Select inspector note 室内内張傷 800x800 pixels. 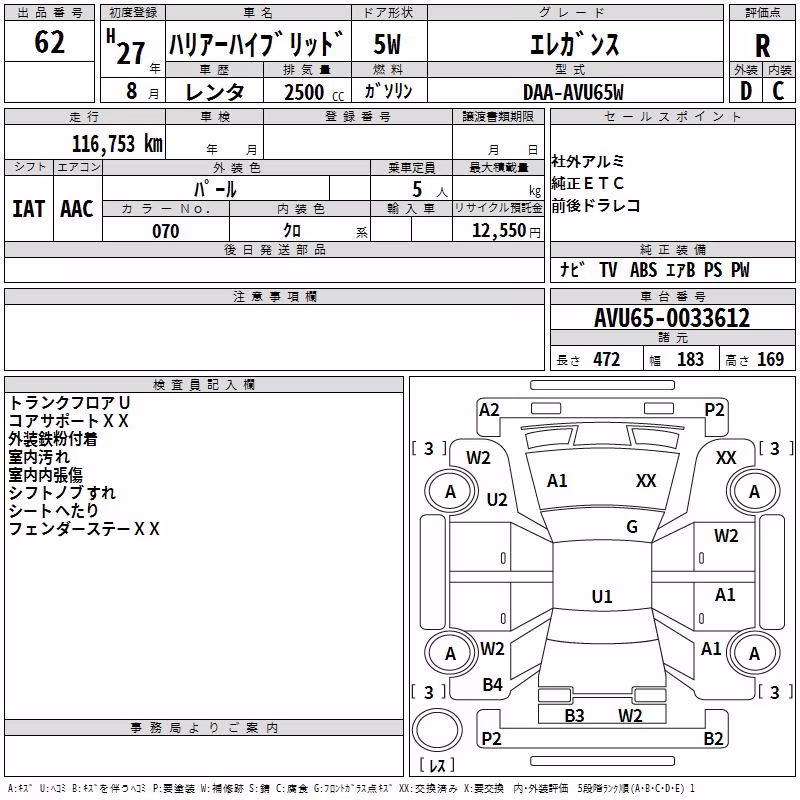click(x=45, y=474)
